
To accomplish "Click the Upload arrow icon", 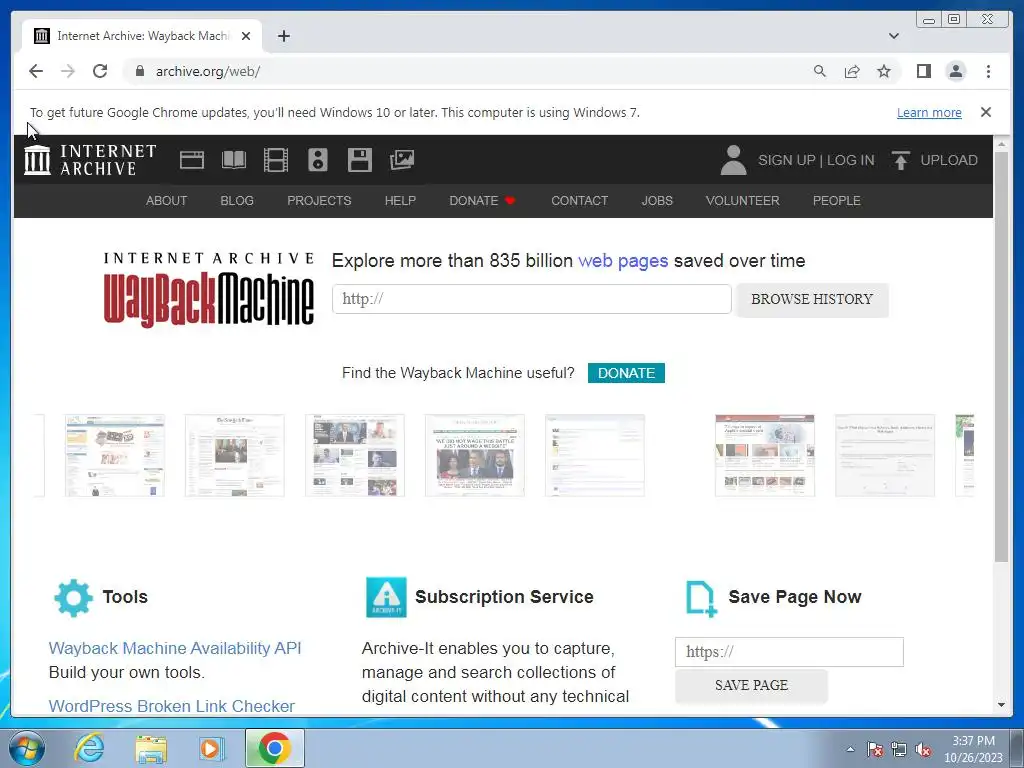I will pyautogui.click(x=901, y=160).
